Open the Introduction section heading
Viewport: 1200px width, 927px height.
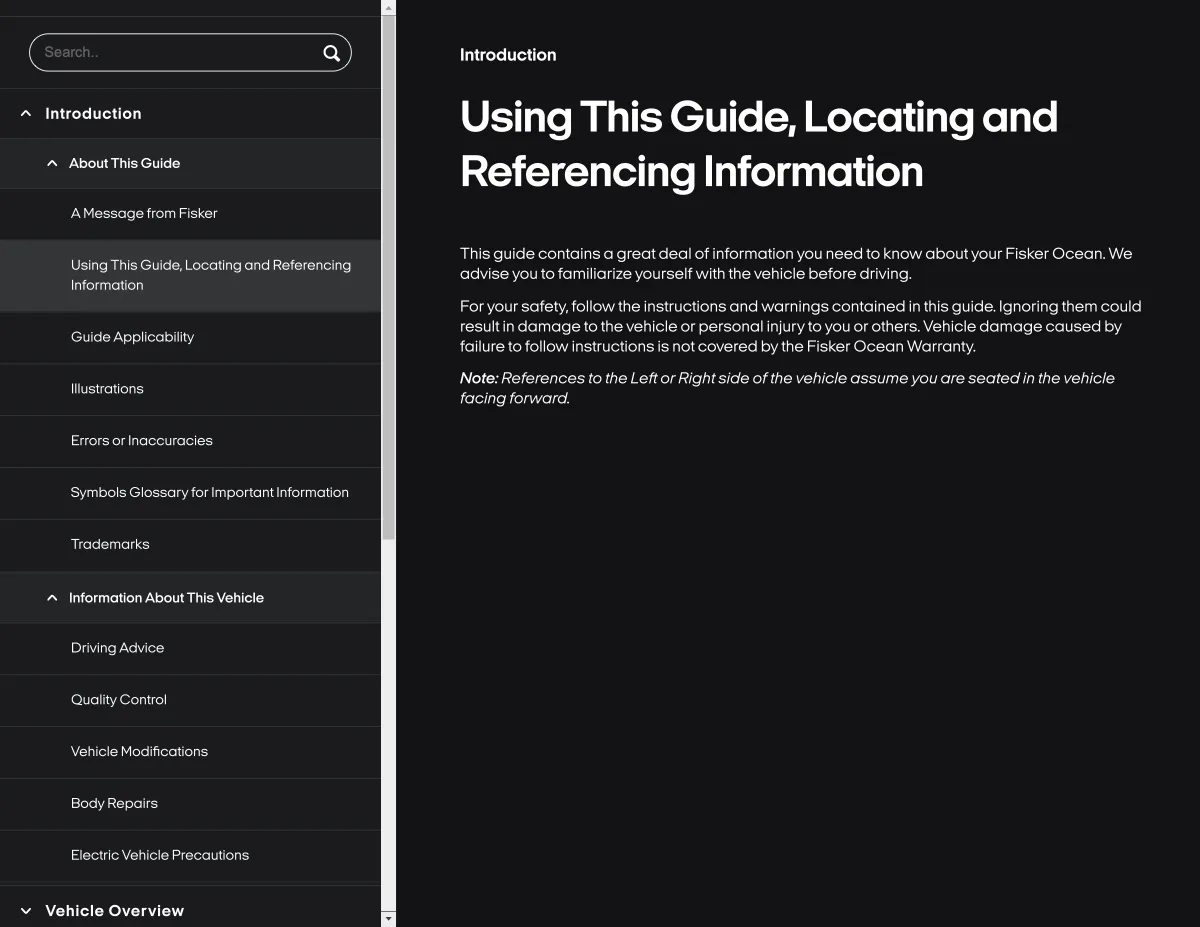93,114
